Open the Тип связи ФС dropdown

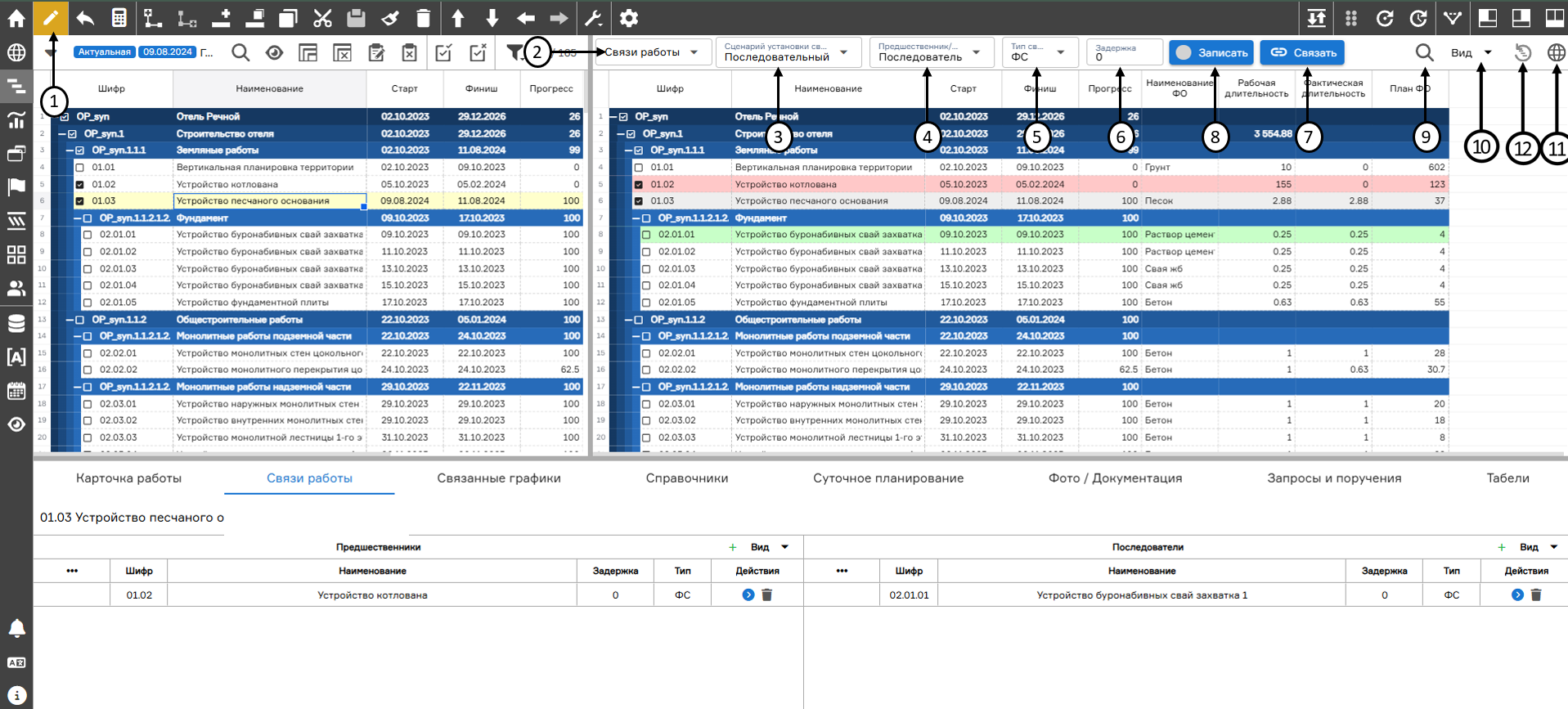[x=1039, y=52]
